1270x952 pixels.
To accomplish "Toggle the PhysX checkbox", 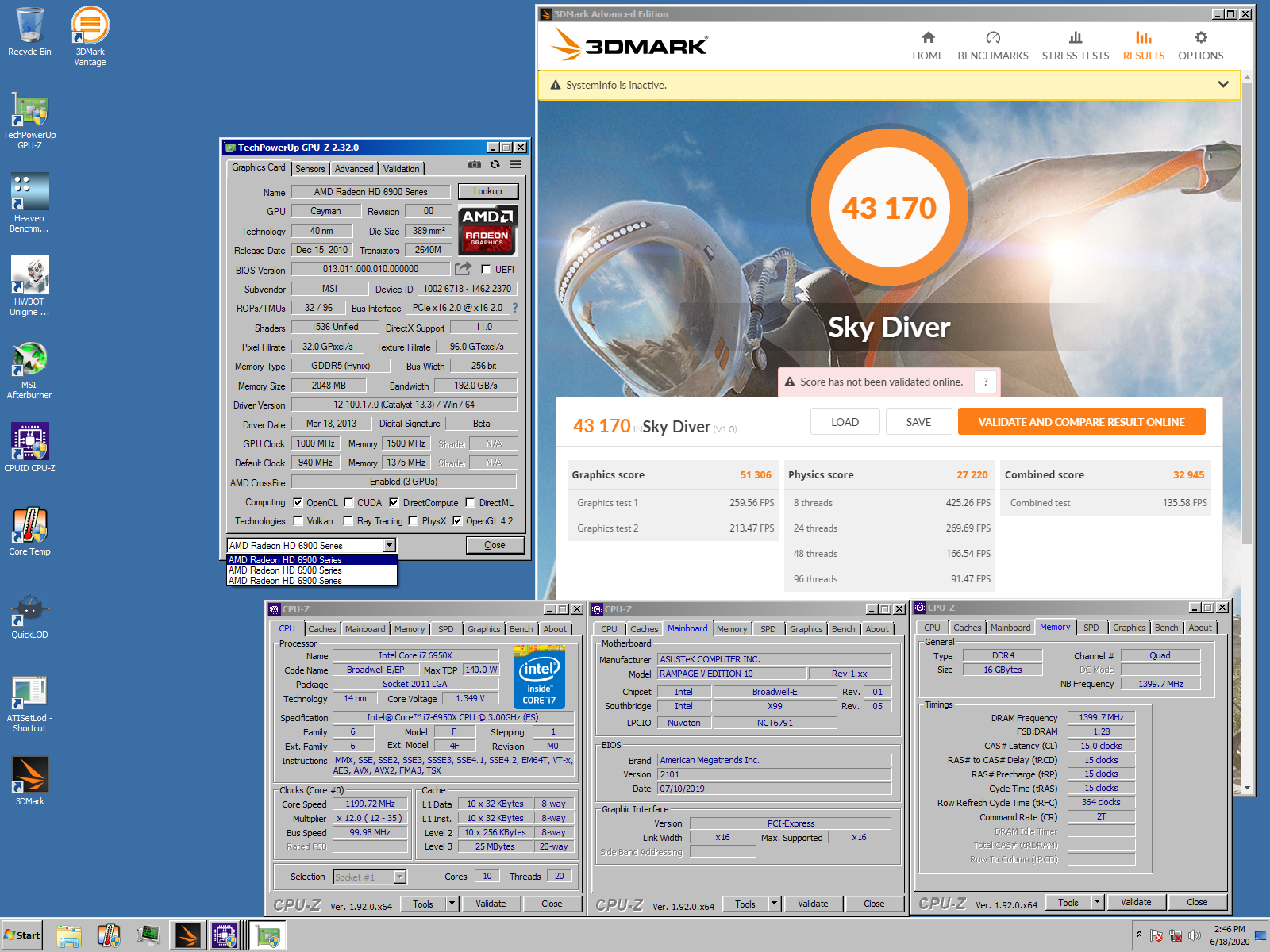I will (413, 521).
